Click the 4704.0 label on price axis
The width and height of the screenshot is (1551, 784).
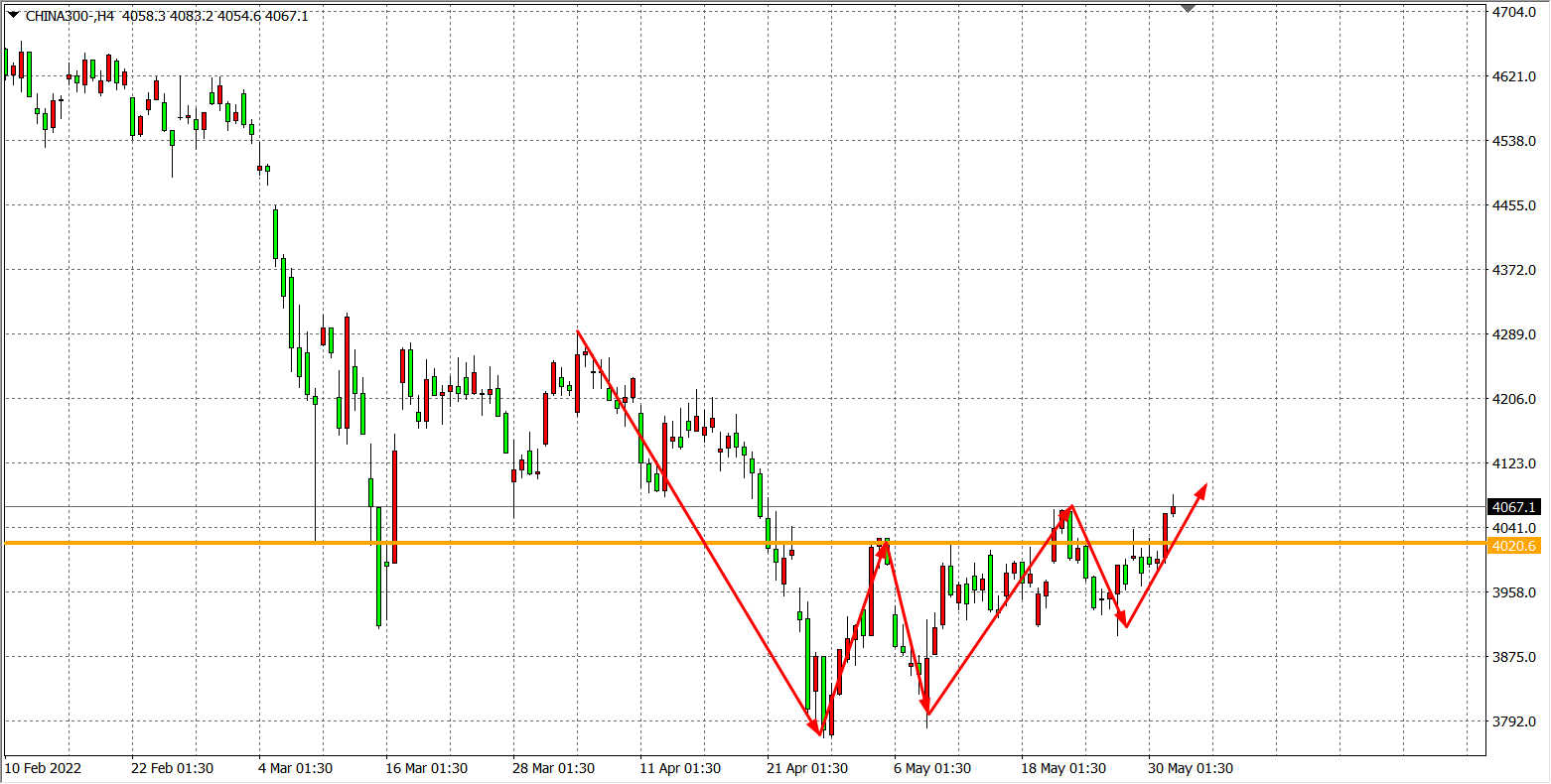coord(1514,12)
